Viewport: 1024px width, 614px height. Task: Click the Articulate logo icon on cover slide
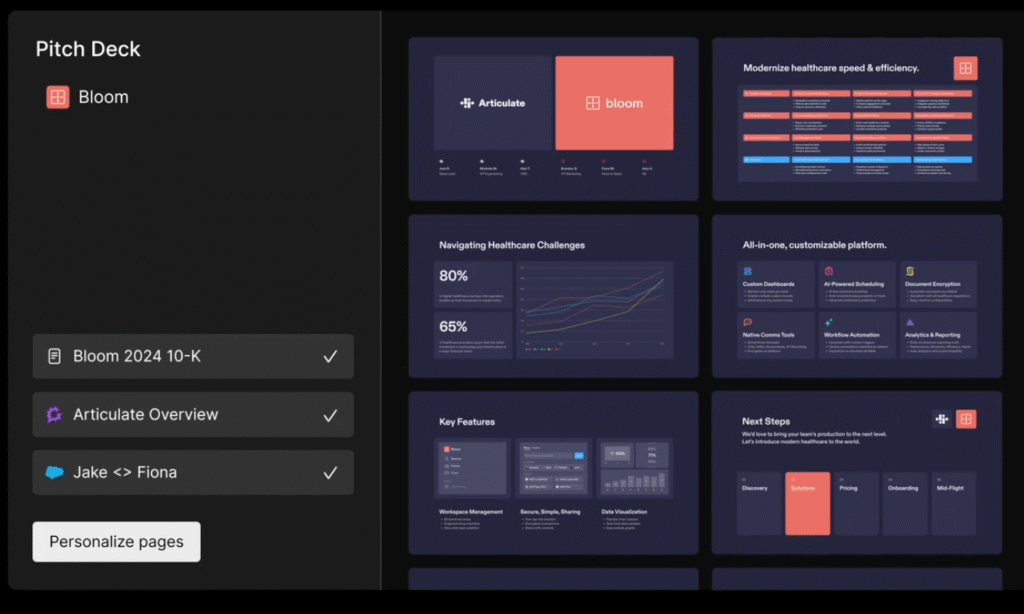[466, 103]
